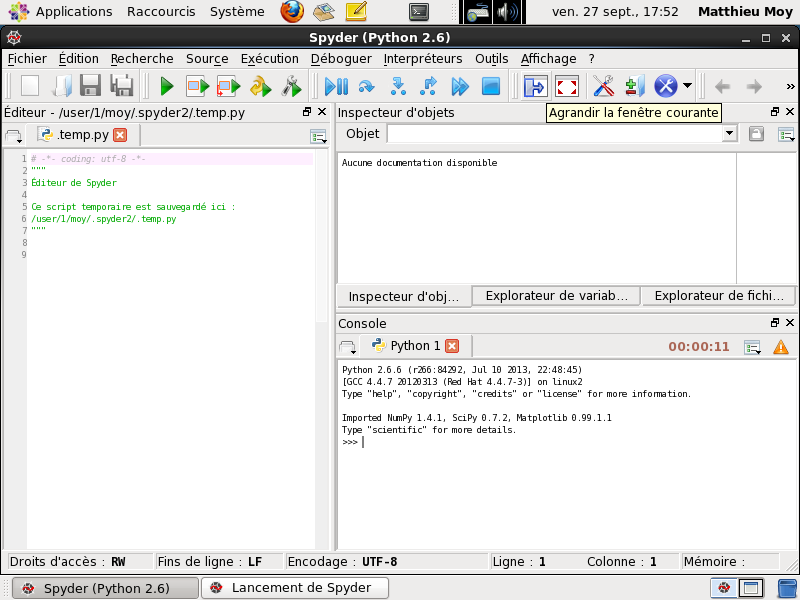
Task: Close the Python 1 console tab
Action: click(x=452, y=346)
